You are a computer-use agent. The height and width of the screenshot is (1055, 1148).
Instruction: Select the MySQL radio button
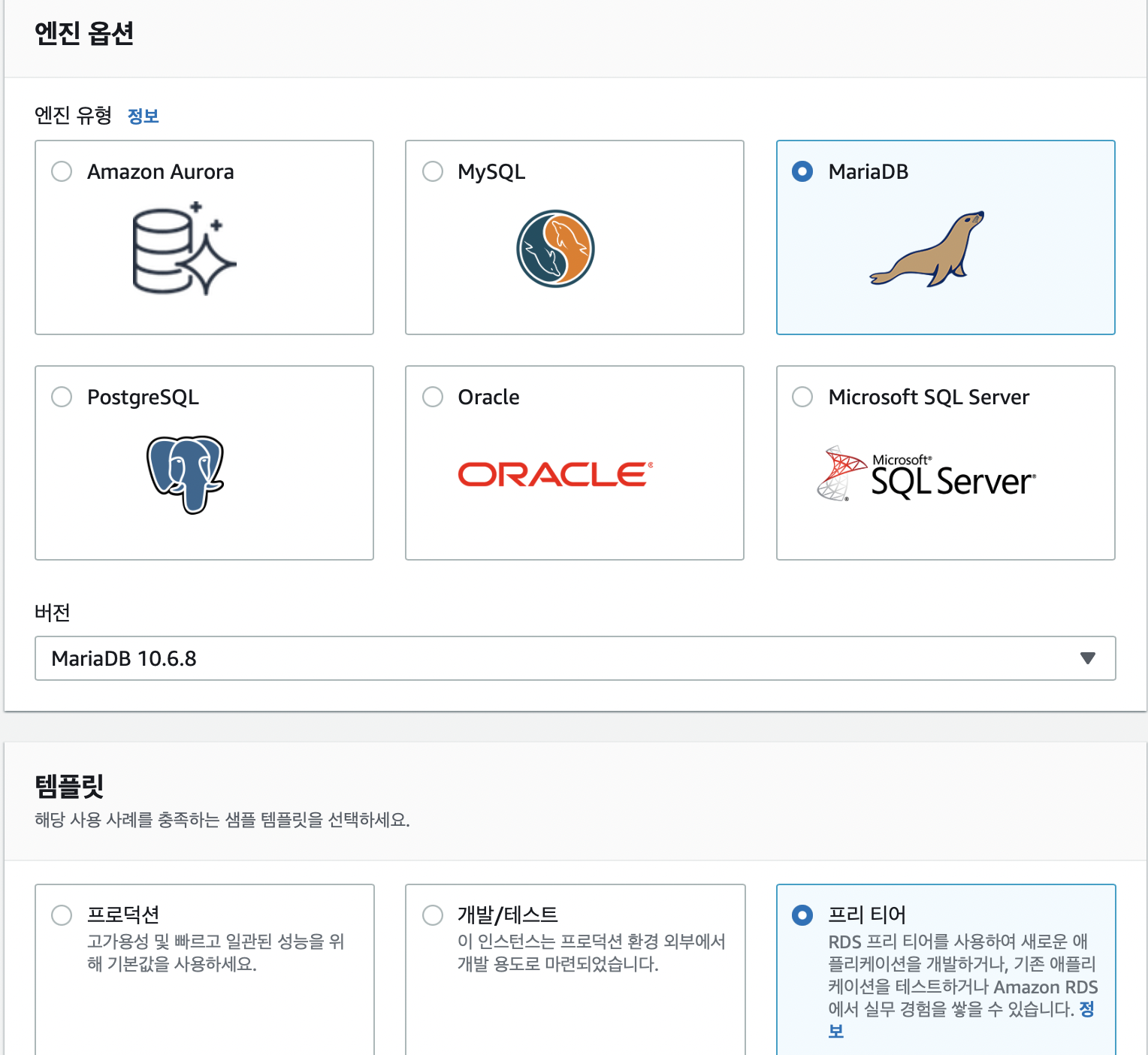click(433, 171)
